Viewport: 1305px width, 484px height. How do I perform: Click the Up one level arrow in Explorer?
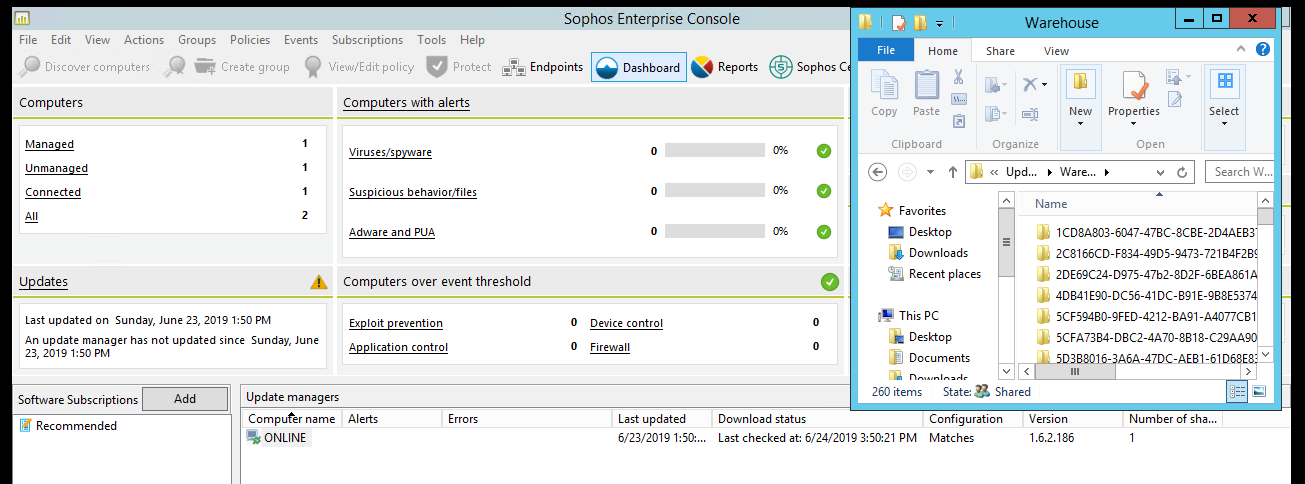(952, 172)
